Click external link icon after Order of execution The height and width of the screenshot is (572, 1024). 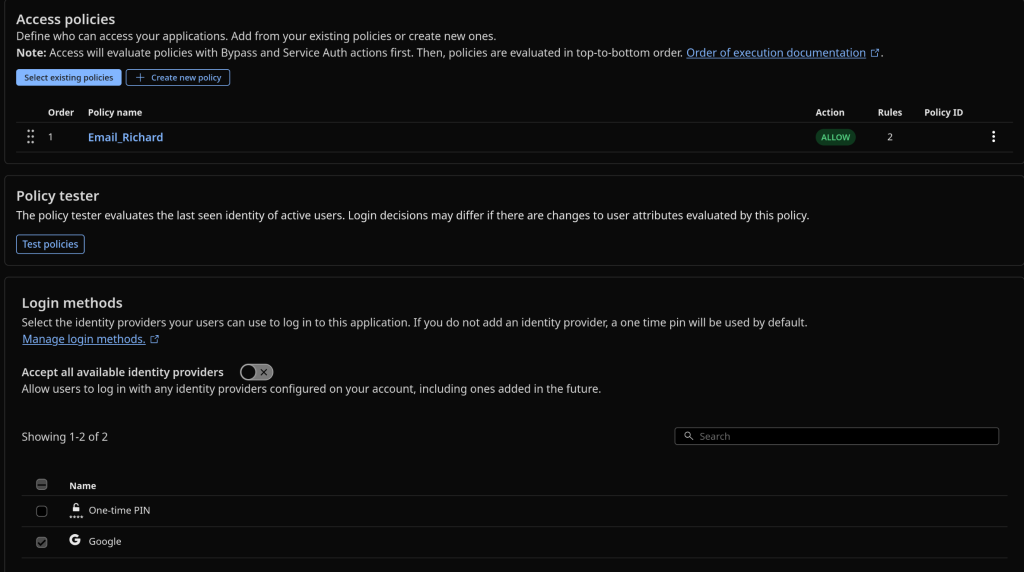point(875,53)
